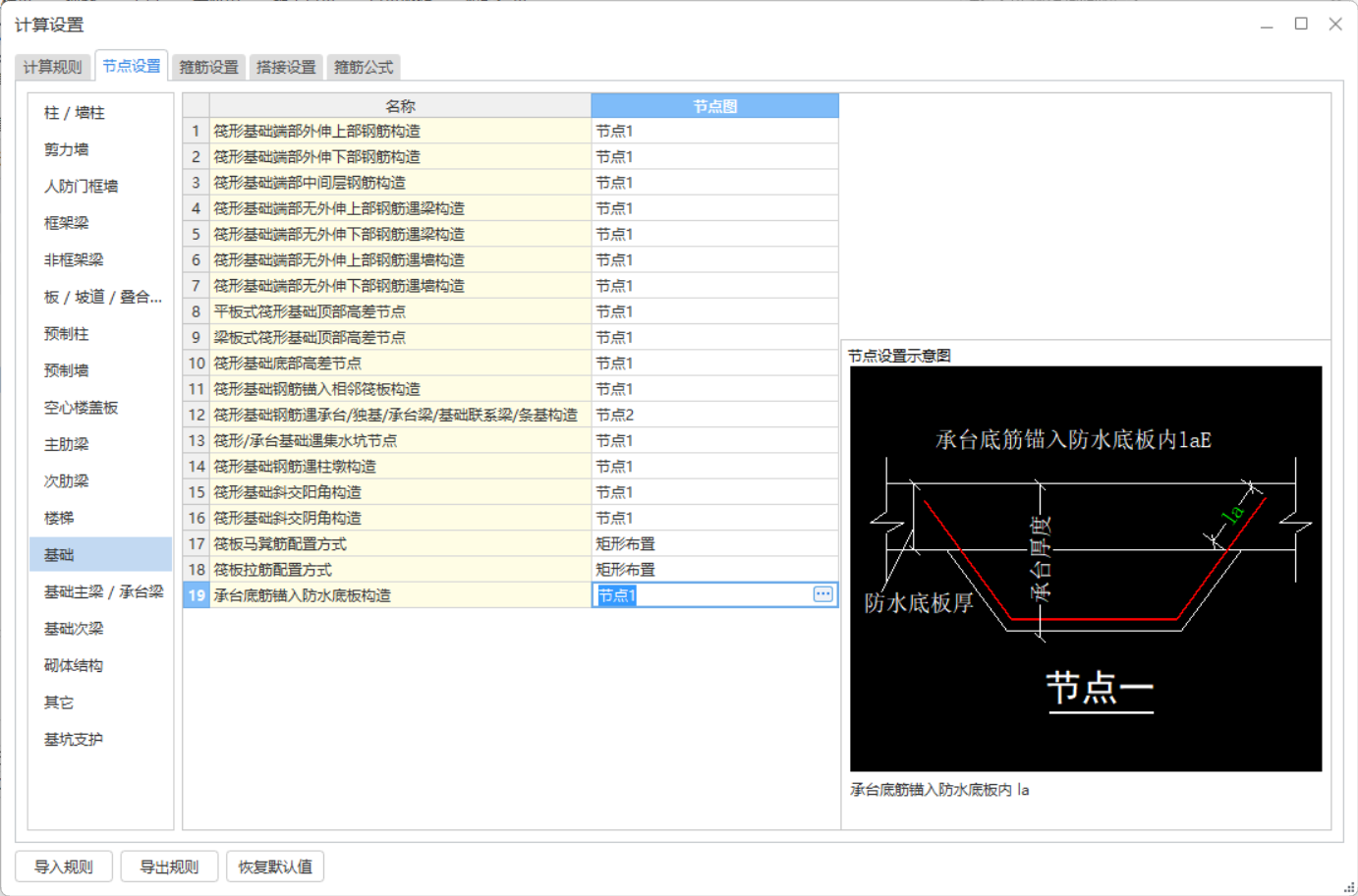Select 基础主梁 / 承台梁 category
Viewport: 1358px width, 896px height.
(x=100, y=591)
